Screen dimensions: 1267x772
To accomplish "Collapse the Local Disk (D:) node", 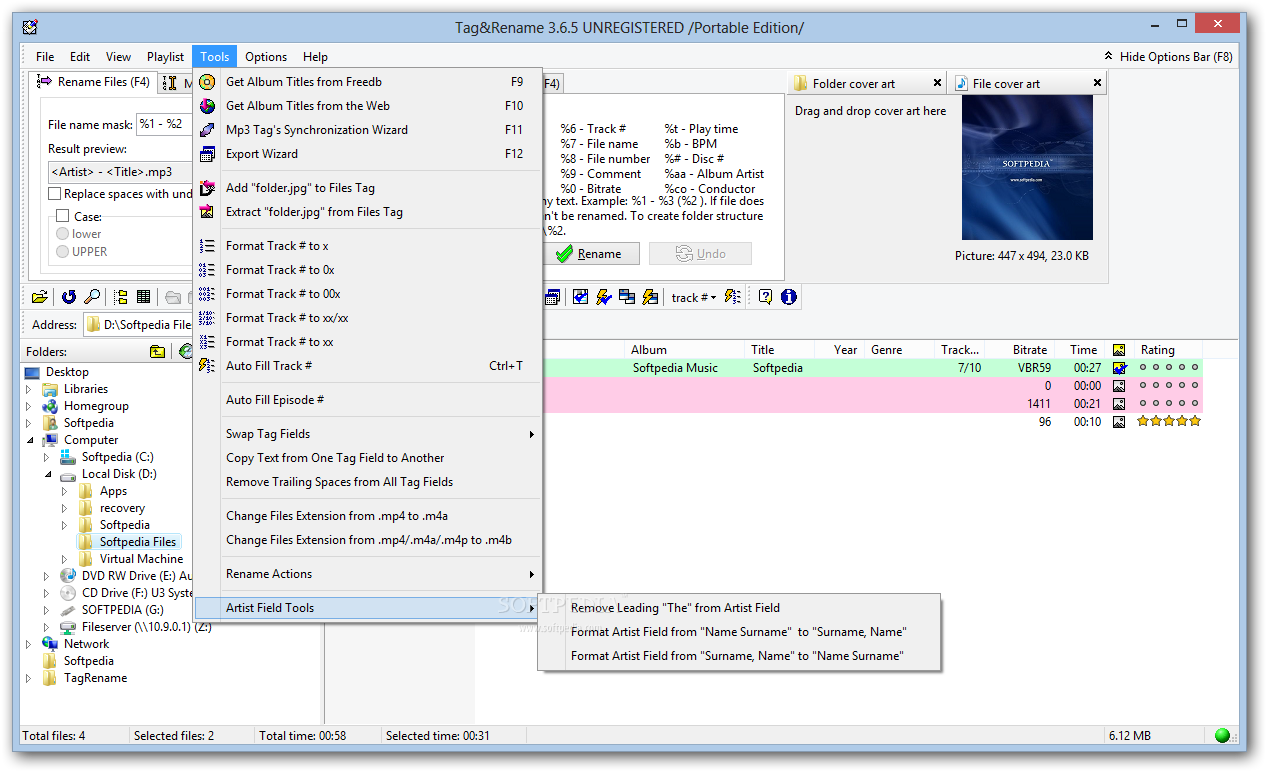I will click(x=46, y=474).
